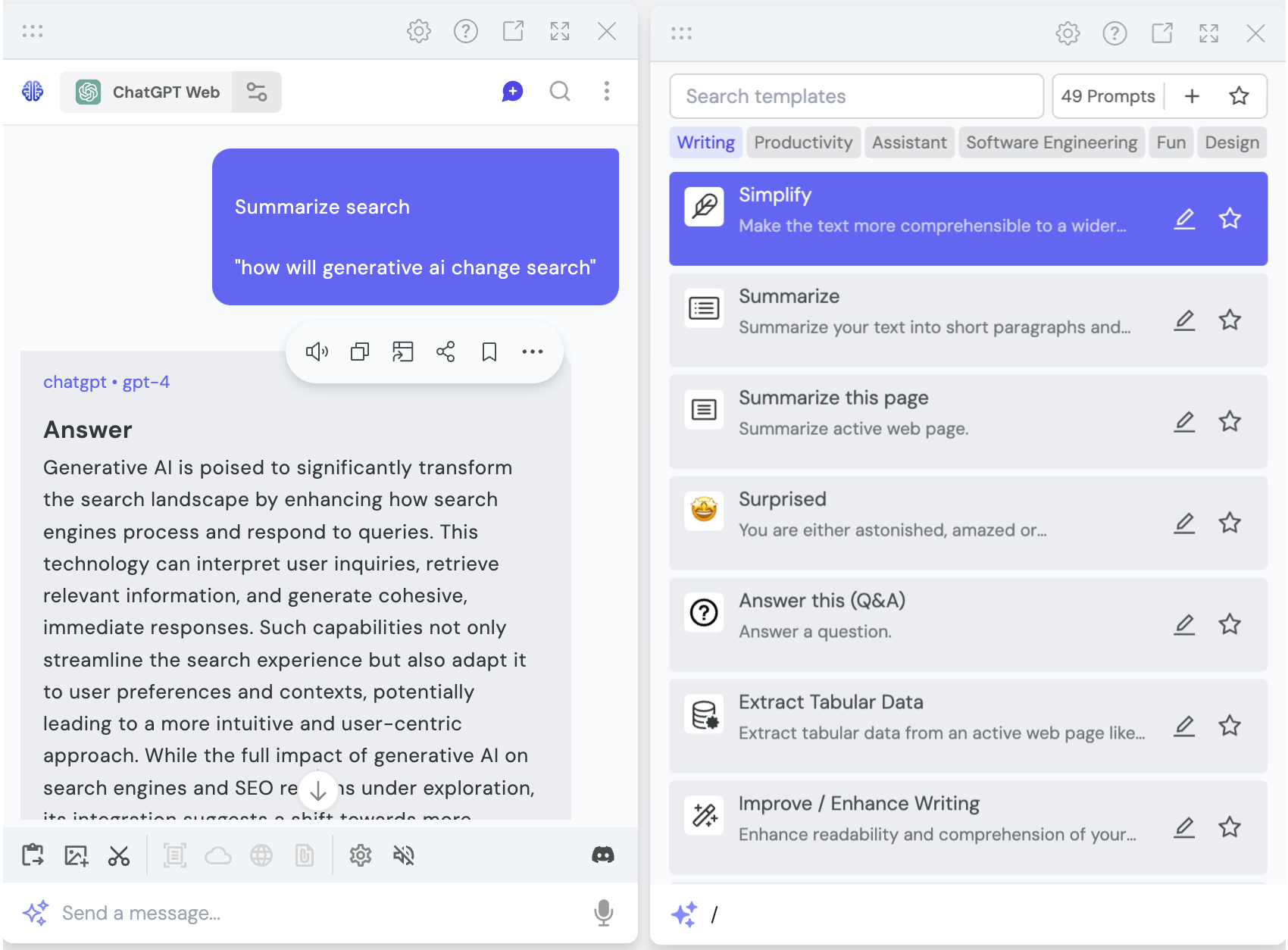Image resolution: width=1288 pixels, height=950 pixels.
Task: Pop out the left chat panel window
Action: pos(513,31)
